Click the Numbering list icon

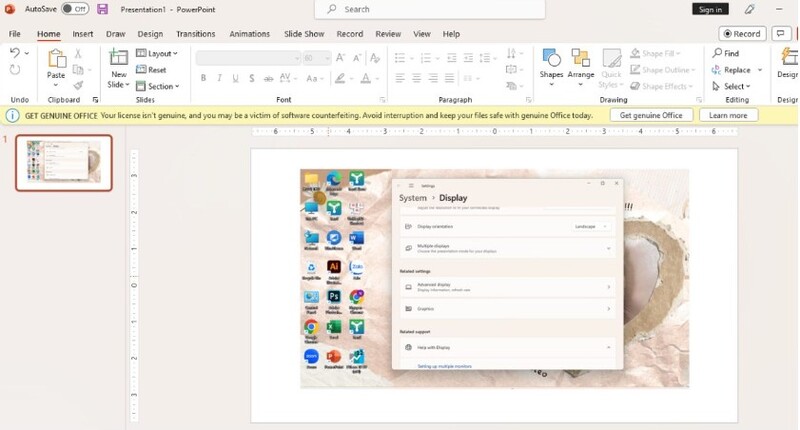426,58
